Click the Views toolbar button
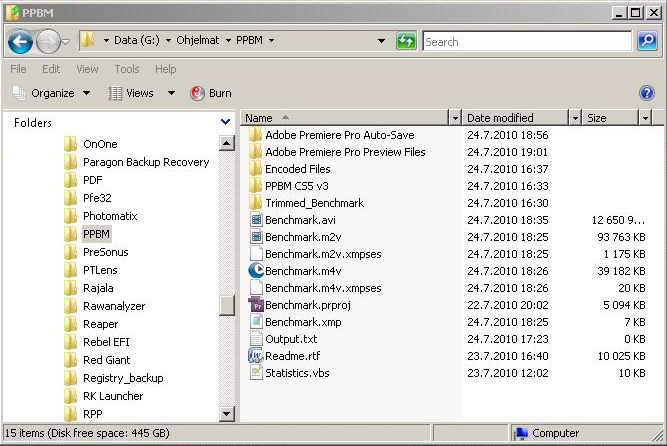 point(131,93)
